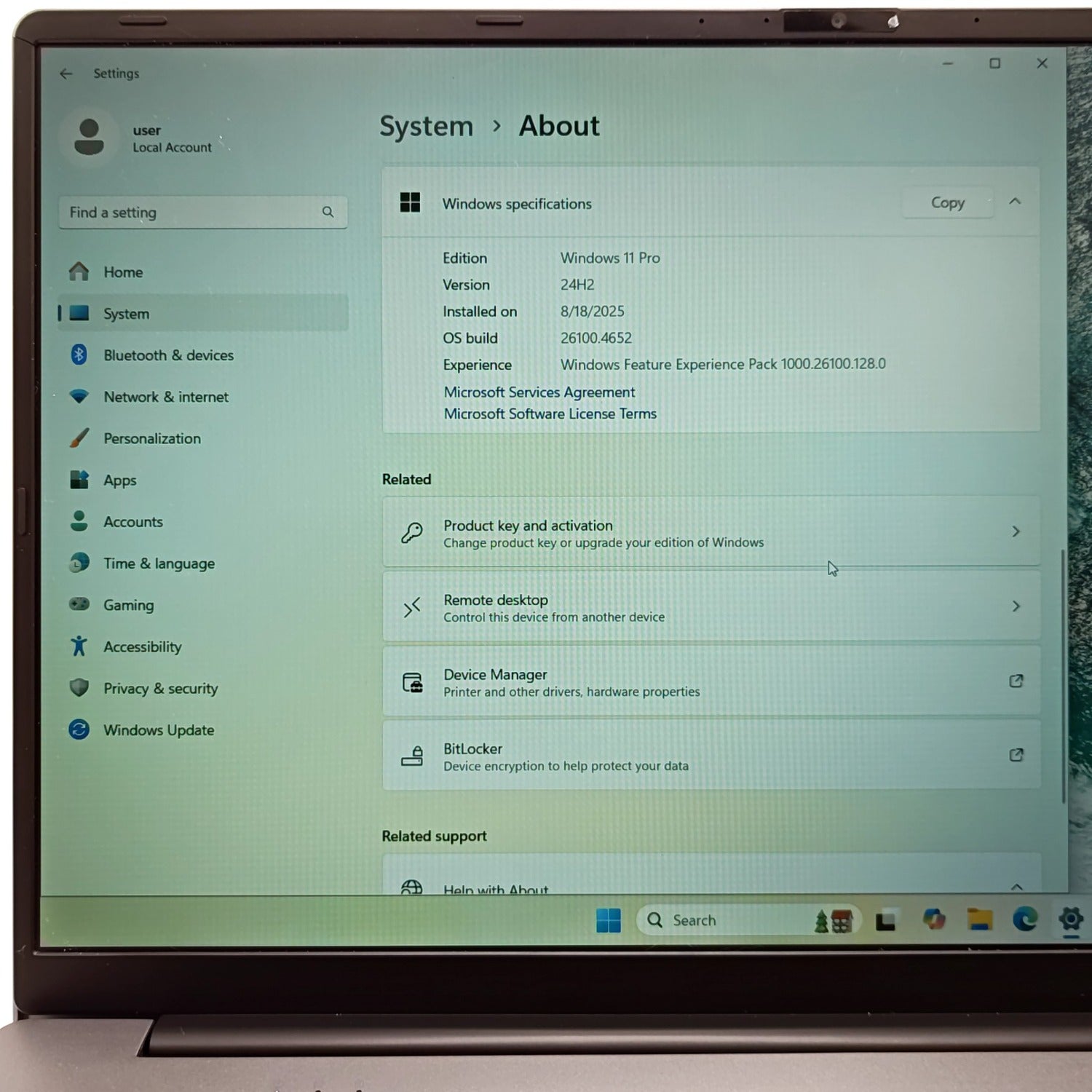This screenshot has height=1092, width=1092.
Task: Copy the Windows specifications
Action: point(947,203)
